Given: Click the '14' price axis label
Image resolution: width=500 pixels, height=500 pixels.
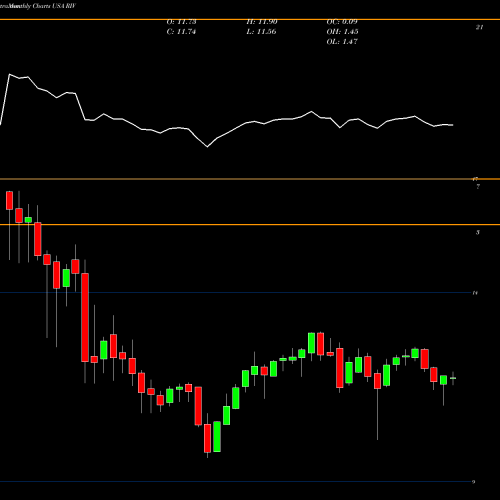Looking at the screenshot, I should [475, 293].
